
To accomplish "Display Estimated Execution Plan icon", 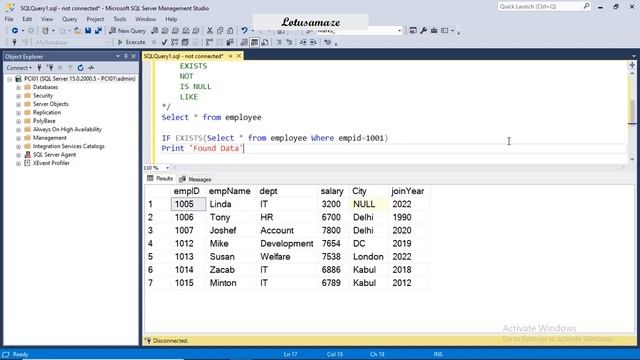I will [175, 42].
